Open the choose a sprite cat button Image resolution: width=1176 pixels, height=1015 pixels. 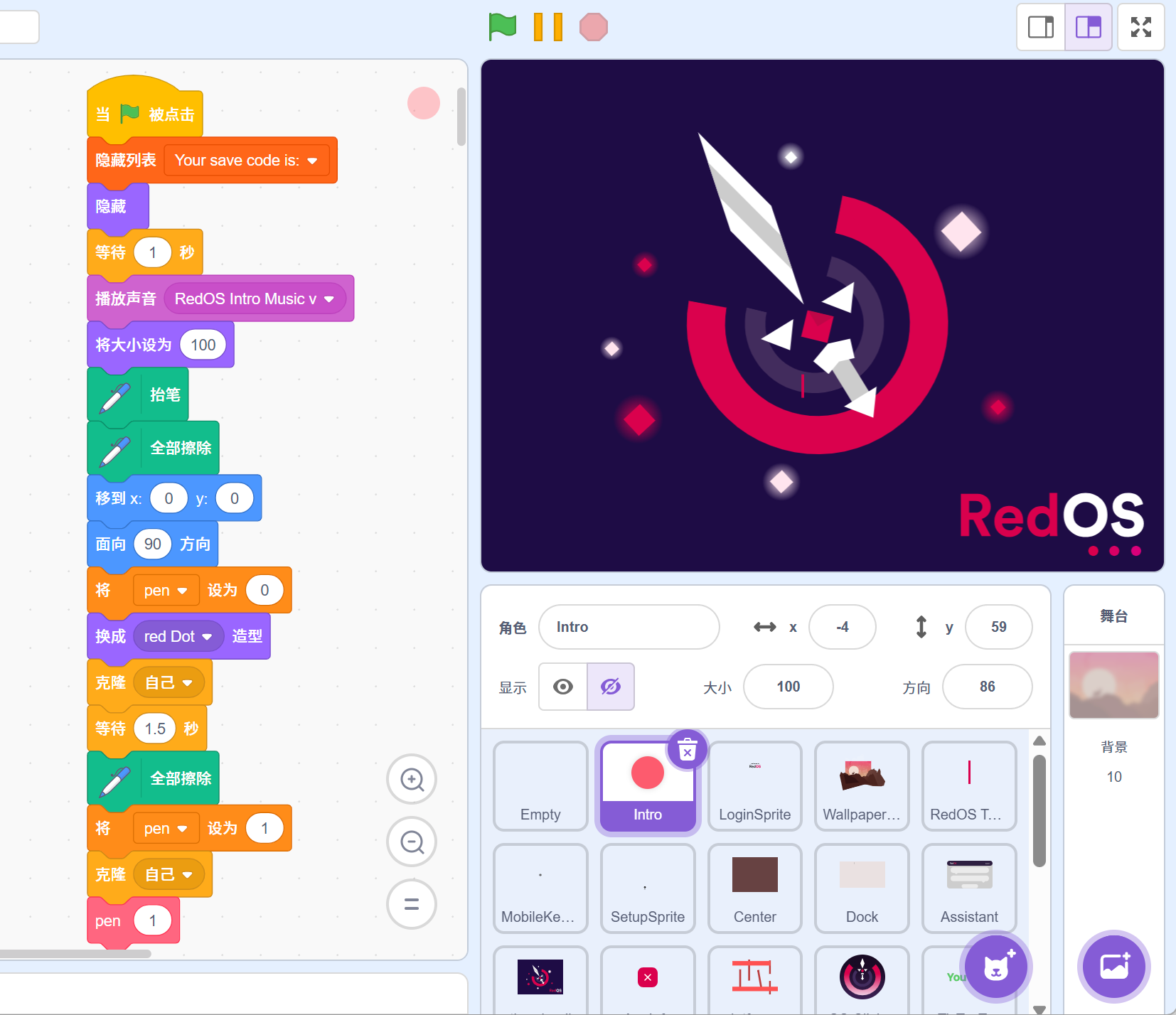pyautogui.click(x=995, y=966)
